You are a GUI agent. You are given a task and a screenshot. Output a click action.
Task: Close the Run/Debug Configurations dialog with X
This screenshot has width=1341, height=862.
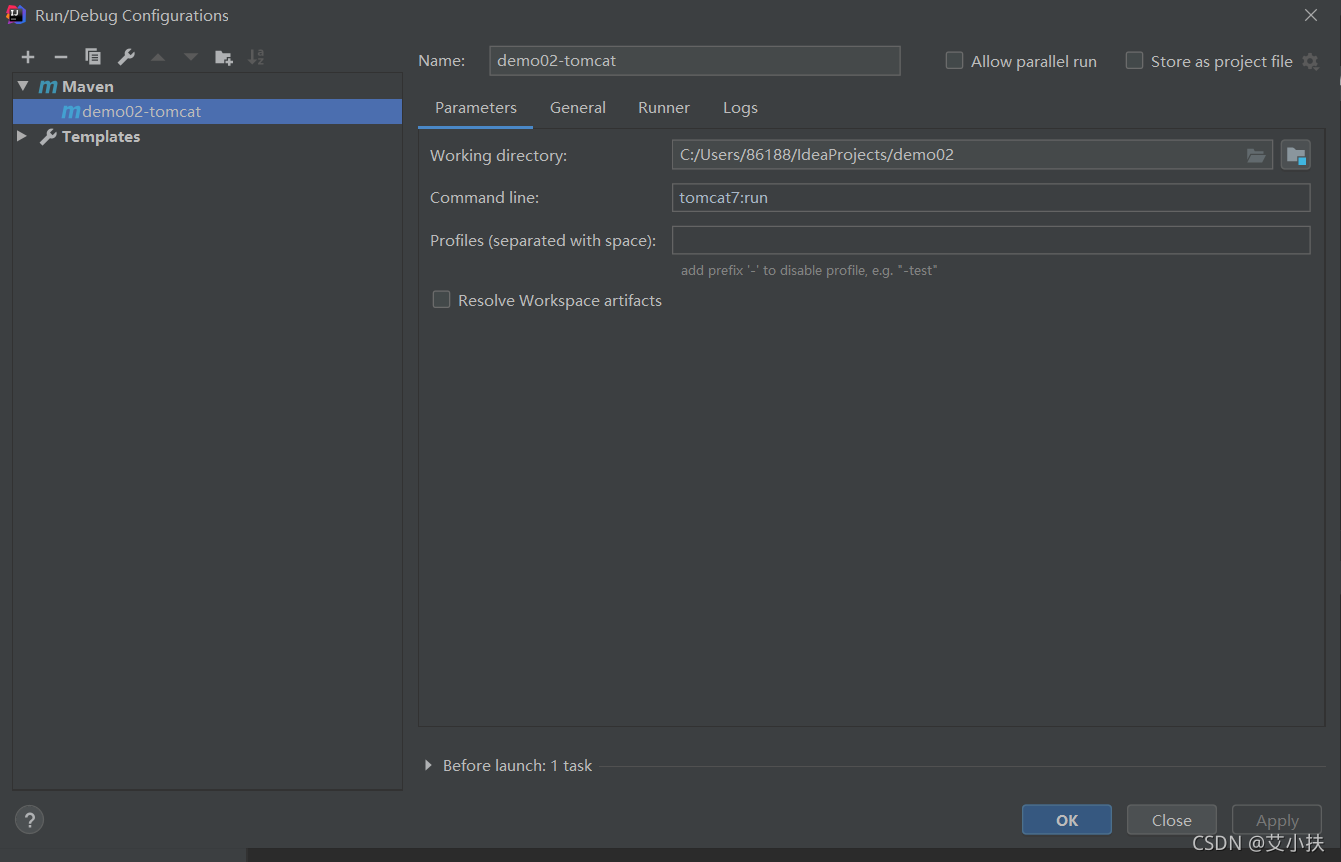pos(1311,15)
